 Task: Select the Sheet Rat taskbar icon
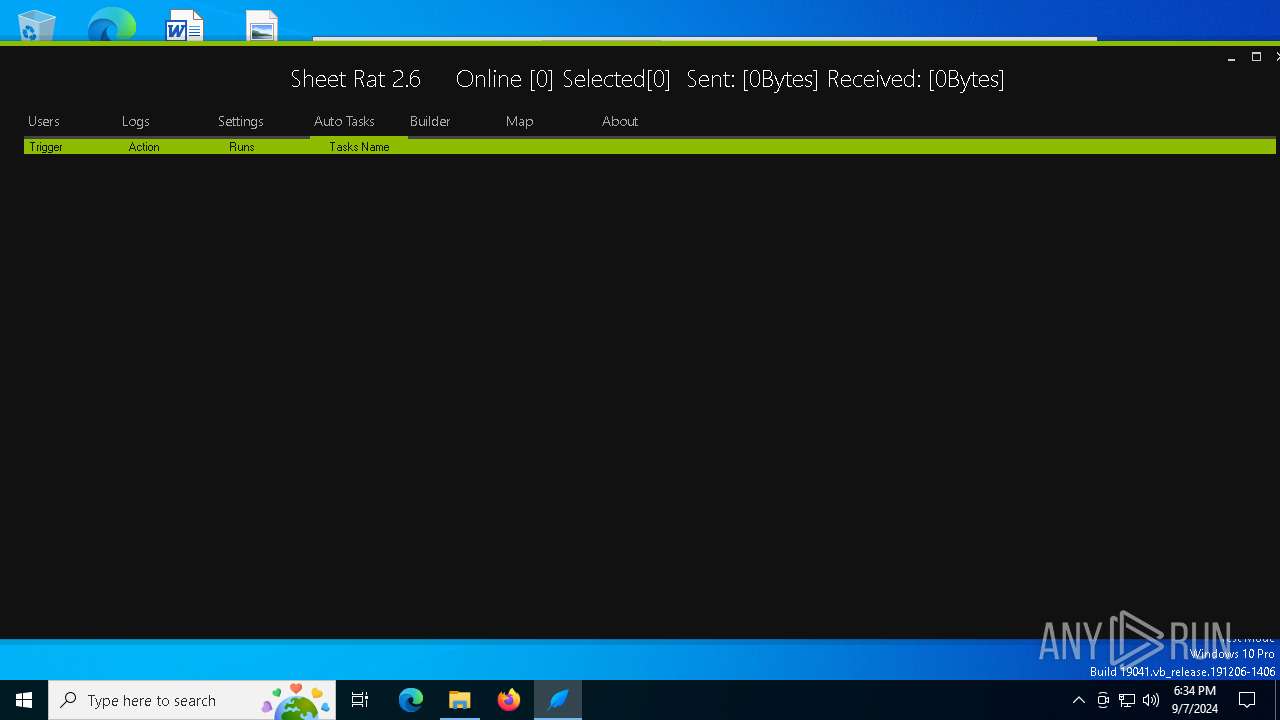[558, 700]
